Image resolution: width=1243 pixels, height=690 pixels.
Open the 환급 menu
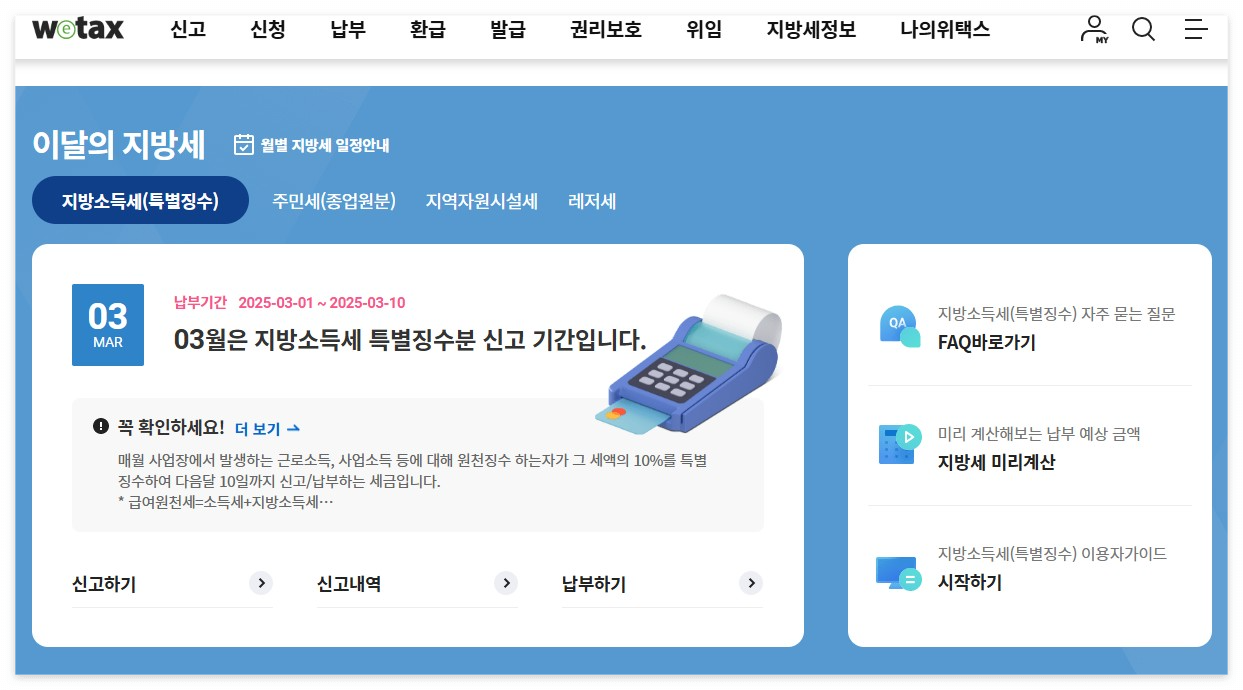428,30
